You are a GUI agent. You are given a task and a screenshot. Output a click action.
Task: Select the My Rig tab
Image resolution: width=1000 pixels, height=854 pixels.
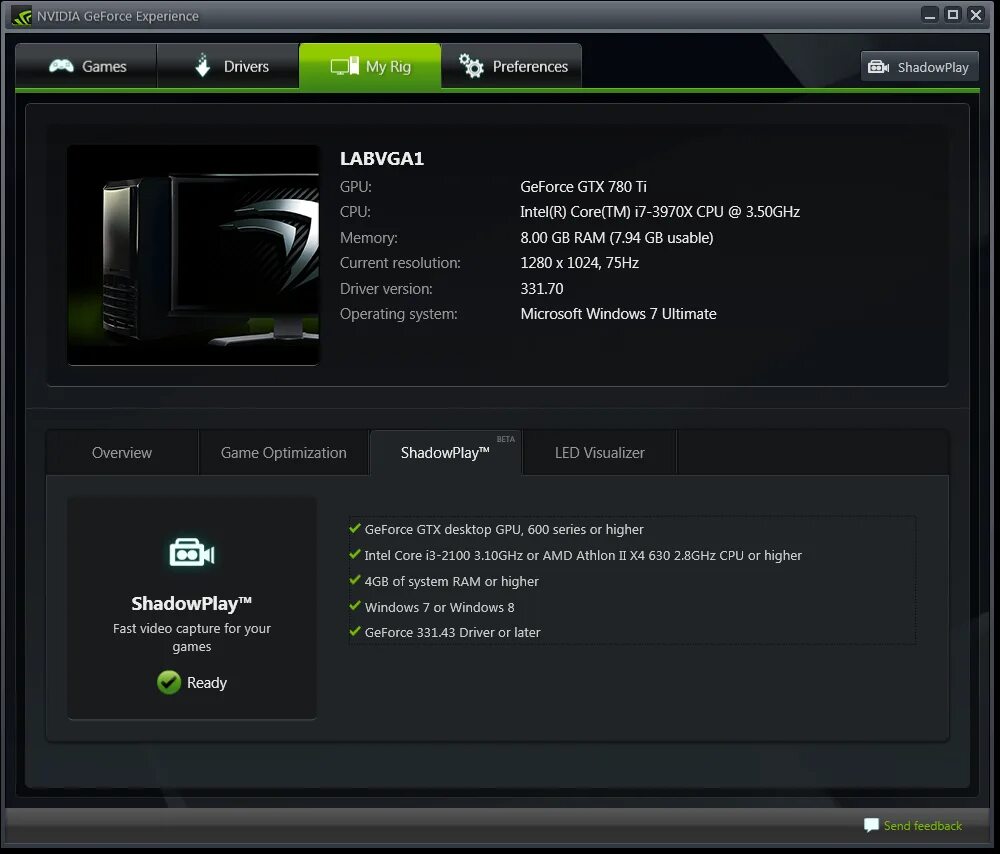tap(370, 66)
